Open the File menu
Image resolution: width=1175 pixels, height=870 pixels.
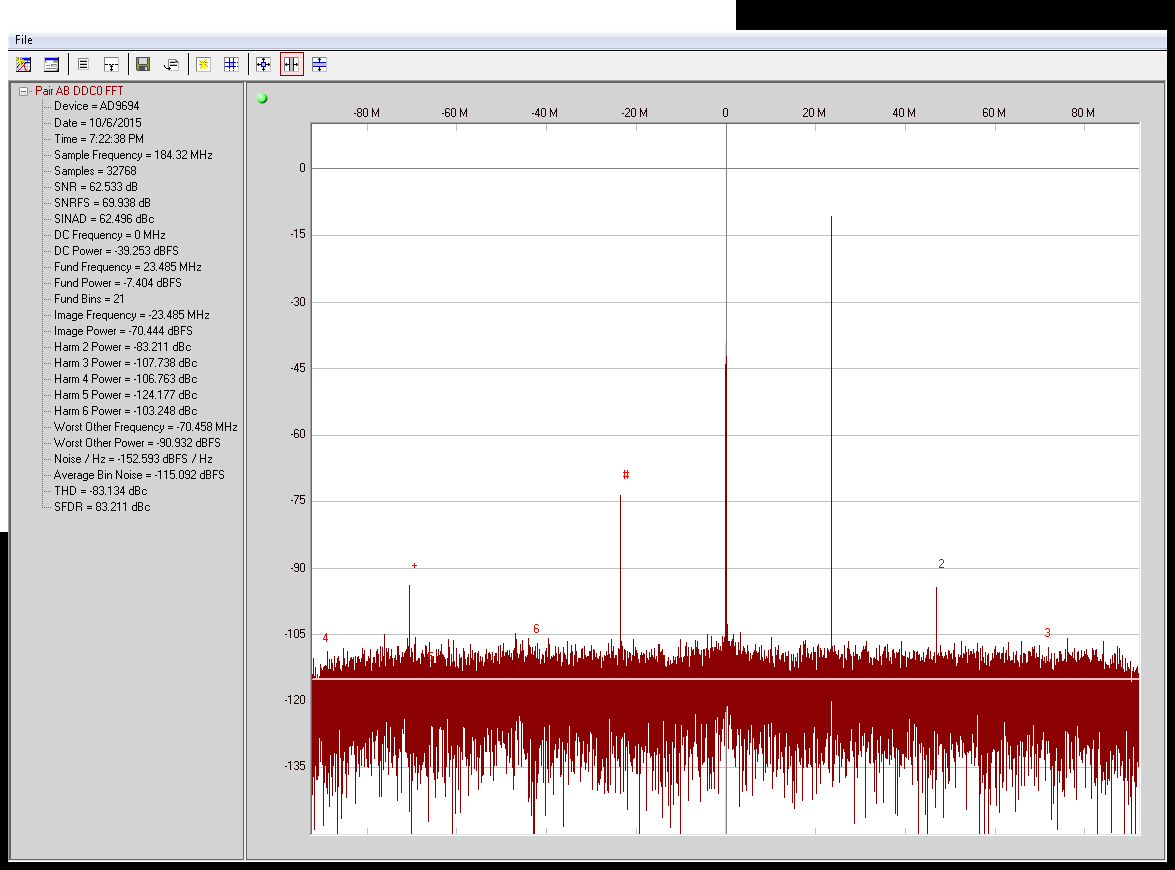(23, 40)
